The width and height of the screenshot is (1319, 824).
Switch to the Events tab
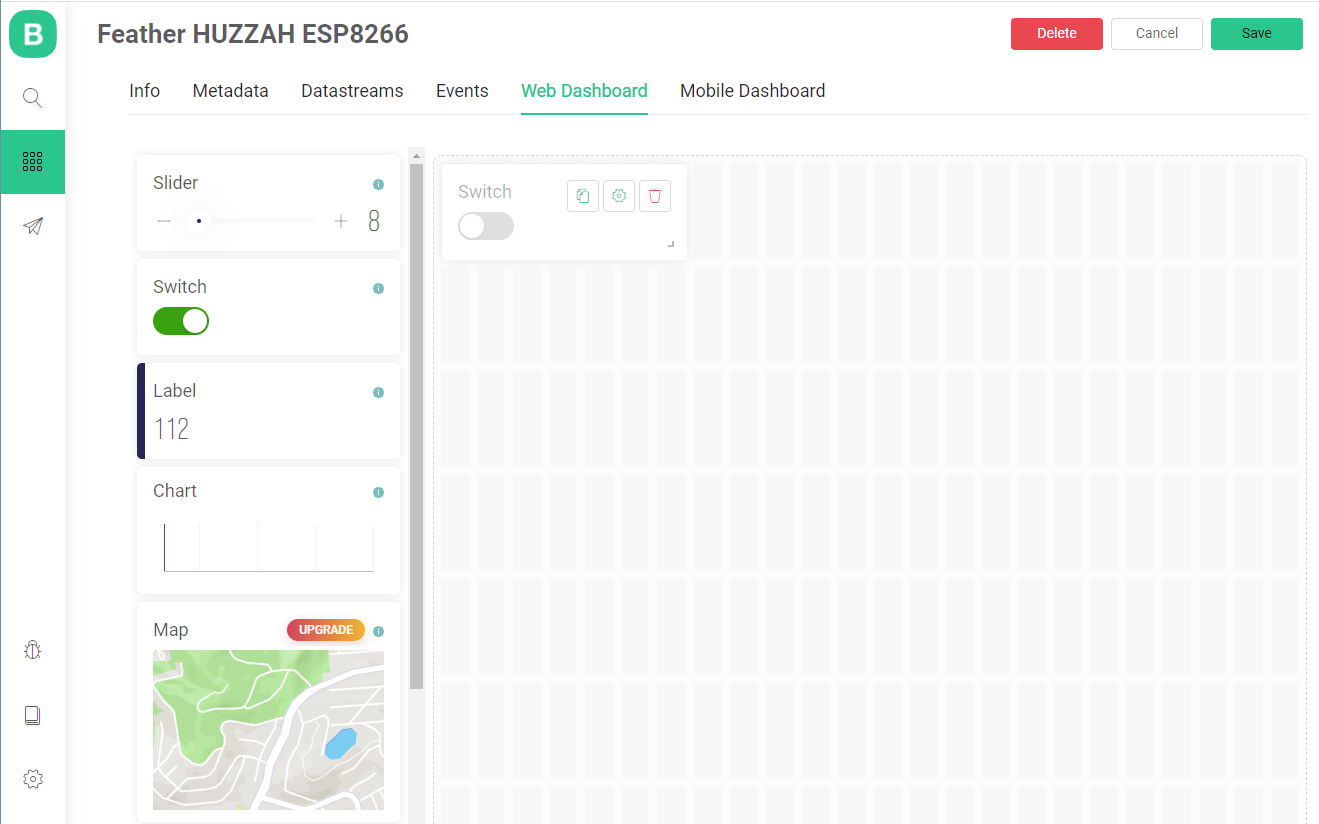462,91
